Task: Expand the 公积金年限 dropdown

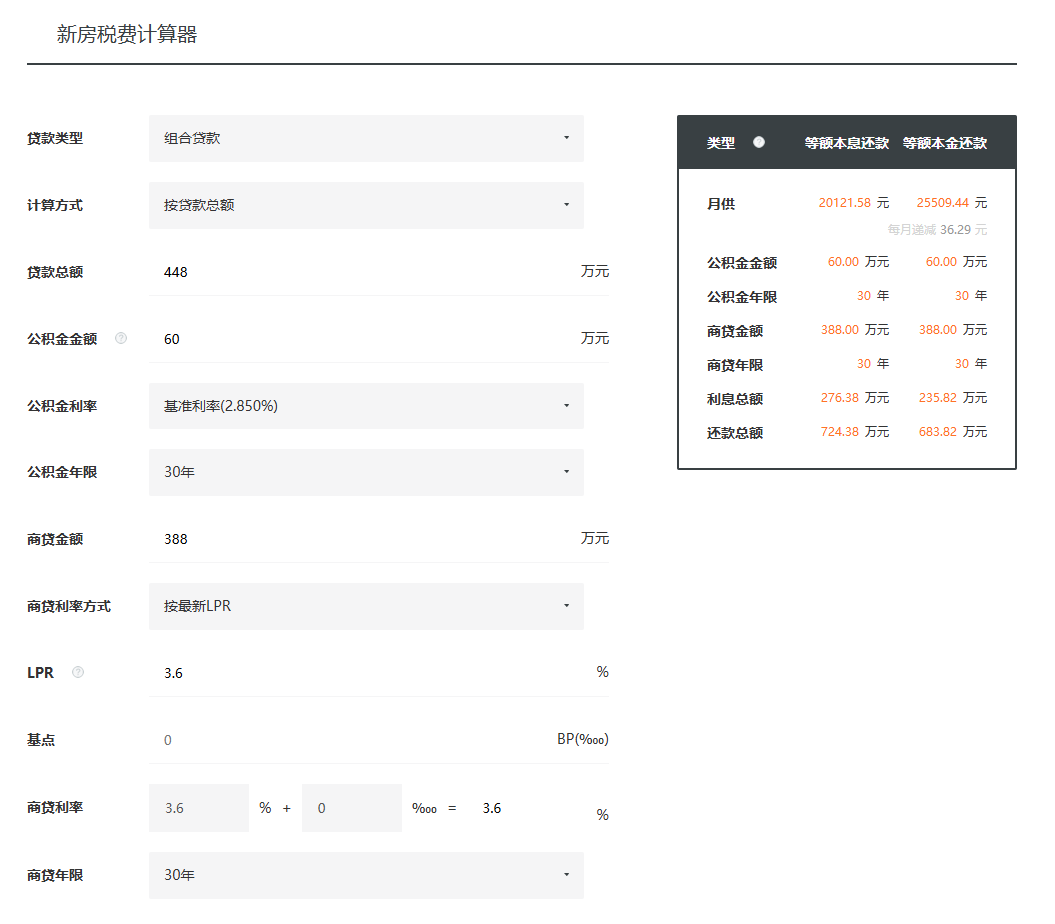Action: 366,472
